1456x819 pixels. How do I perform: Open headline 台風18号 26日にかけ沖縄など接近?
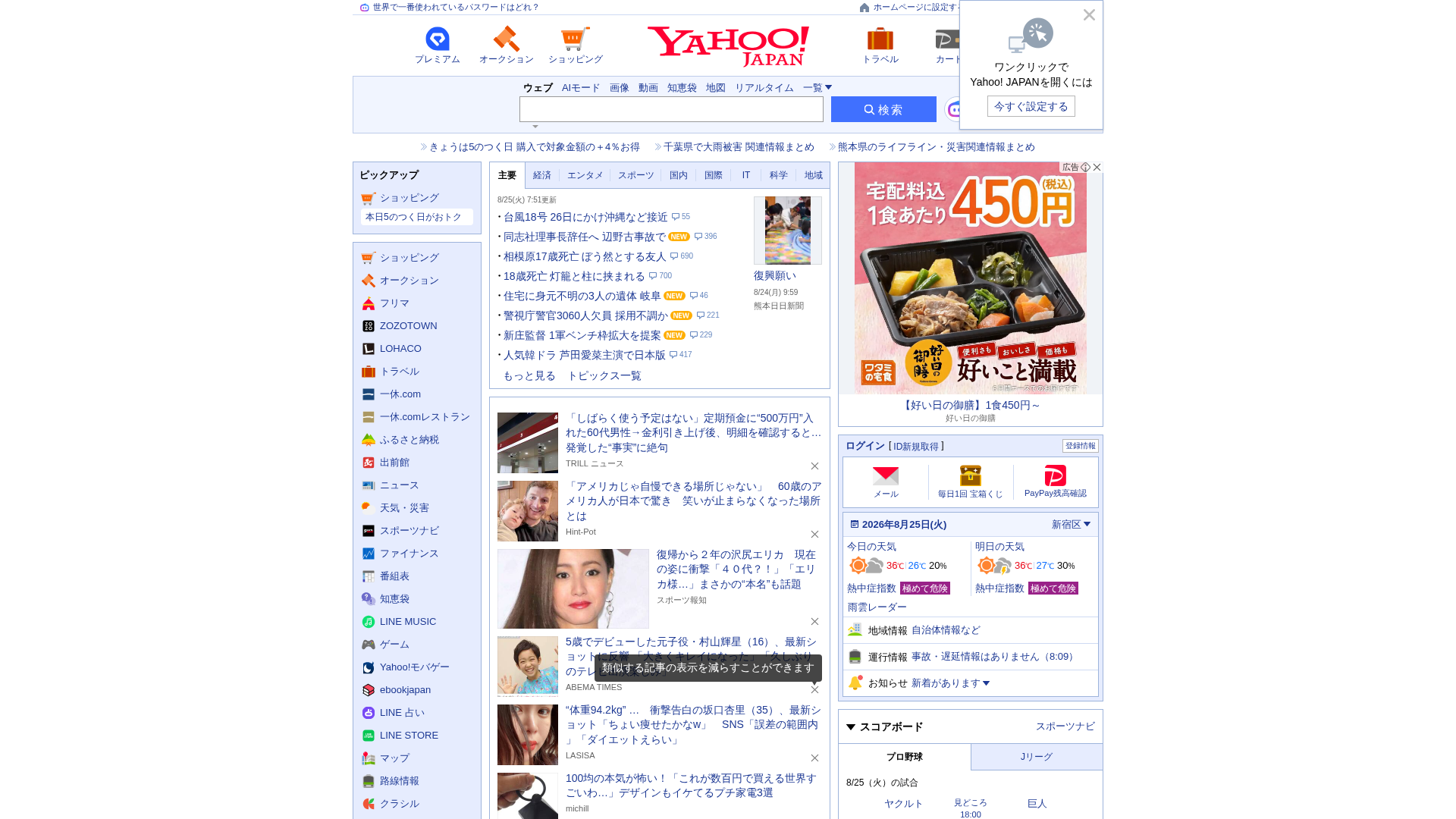click(x=585, y=217)
